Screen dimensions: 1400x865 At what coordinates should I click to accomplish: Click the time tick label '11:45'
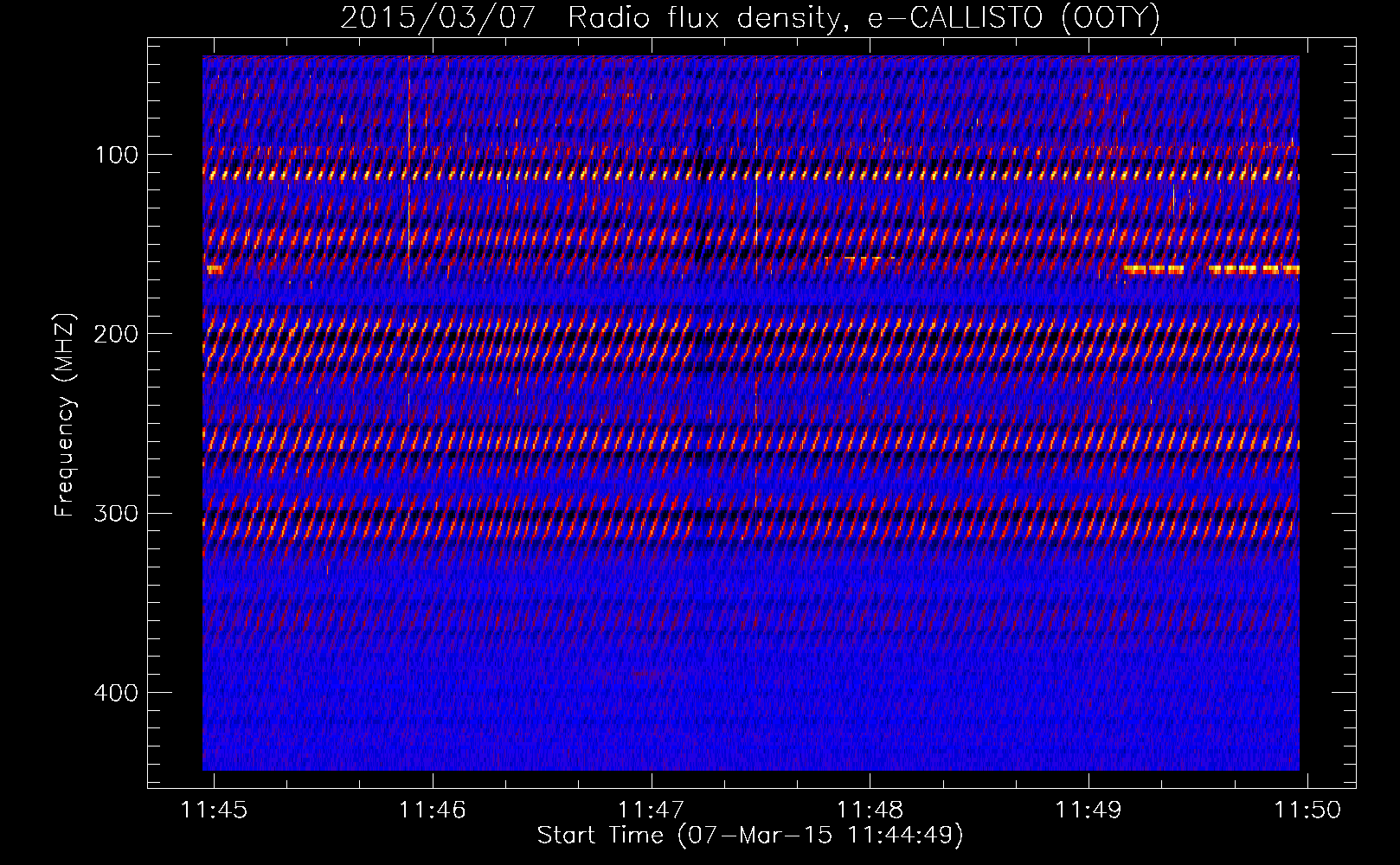214,810
